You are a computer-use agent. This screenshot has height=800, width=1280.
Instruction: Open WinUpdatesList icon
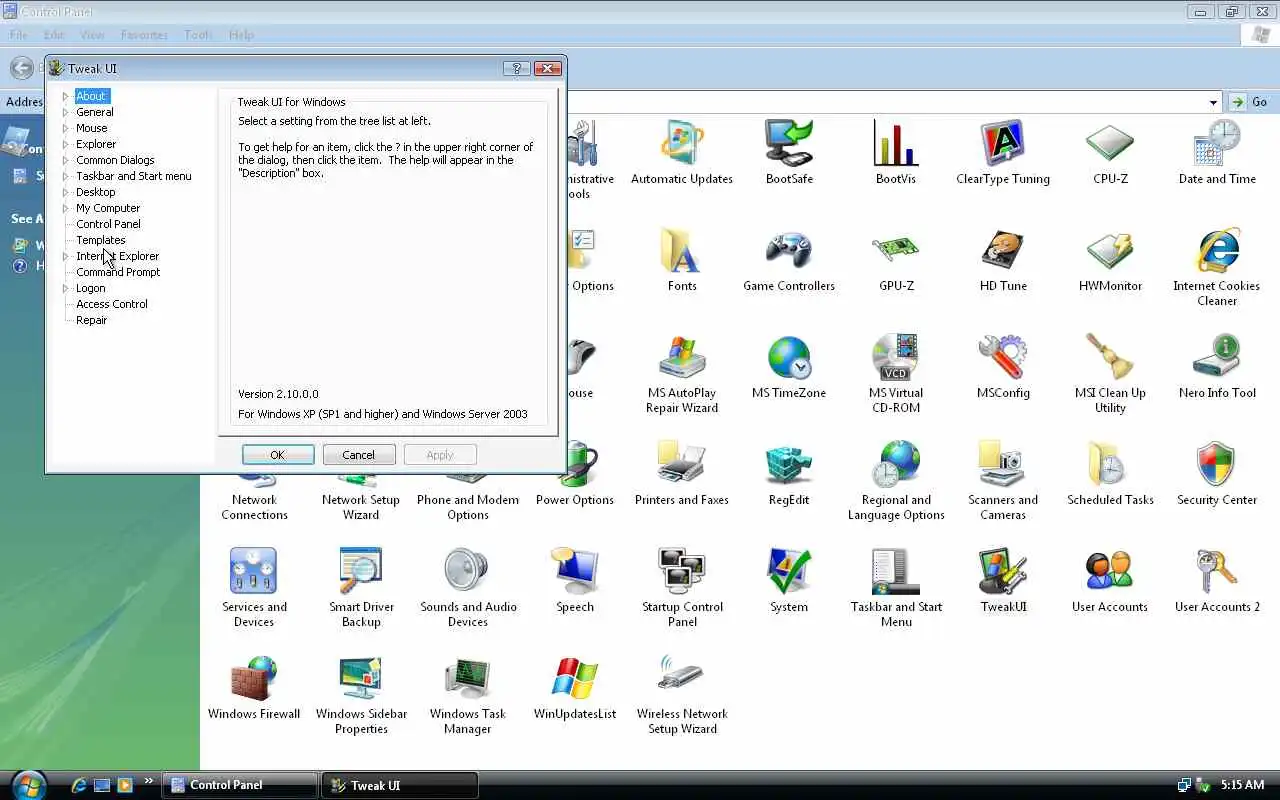point(575,678)
